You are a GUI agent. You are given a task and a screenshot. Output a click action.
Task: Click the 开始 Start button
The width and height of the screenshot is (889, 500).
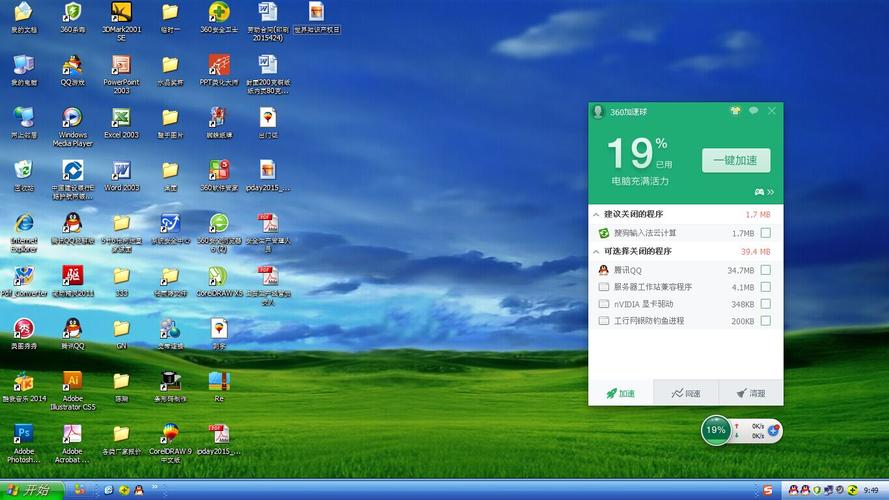[30, 490]
